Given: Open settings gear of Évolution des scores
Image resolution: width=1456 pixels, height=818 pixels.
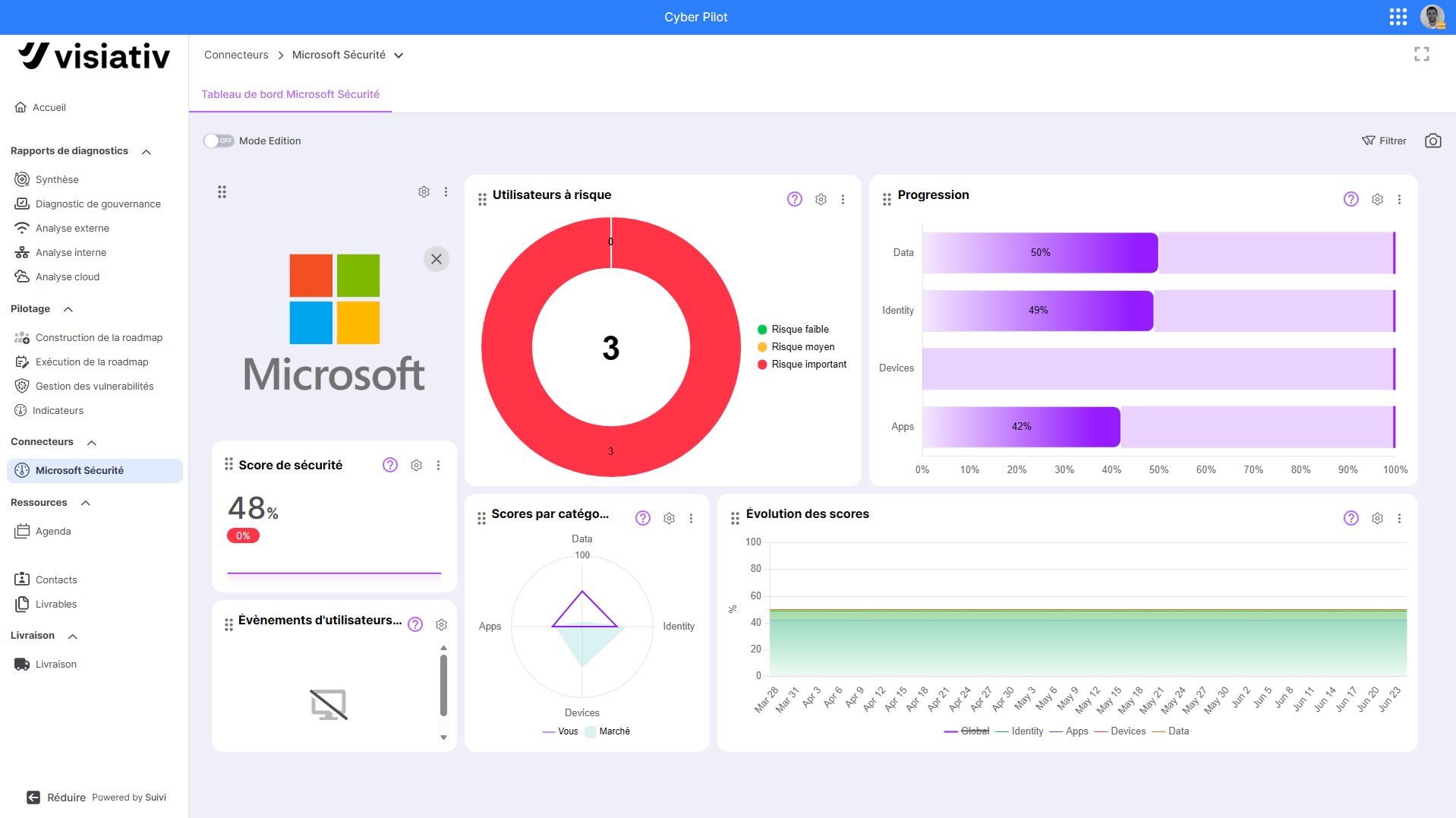Looking at the screenshot, I should (1377, 518).
